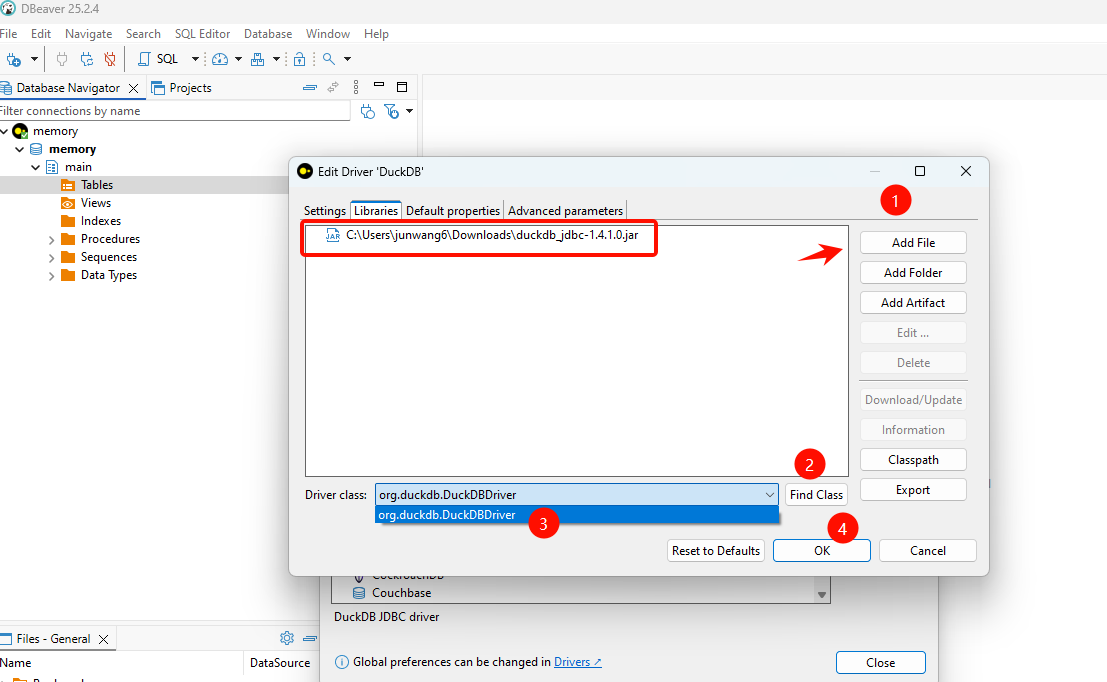Click the magnifier search toolbar icon
Image resolution: width=1107 pixels, height=682 pixels.
click(x=328, y=59)
